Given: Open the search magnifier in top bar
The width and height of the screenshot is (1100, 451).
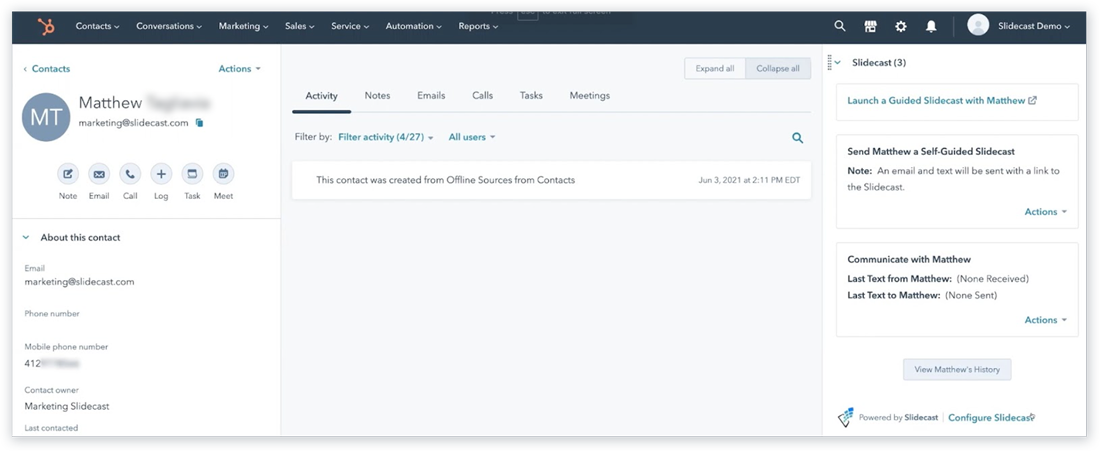Looking at the screenshot, I should coord(840,26).
